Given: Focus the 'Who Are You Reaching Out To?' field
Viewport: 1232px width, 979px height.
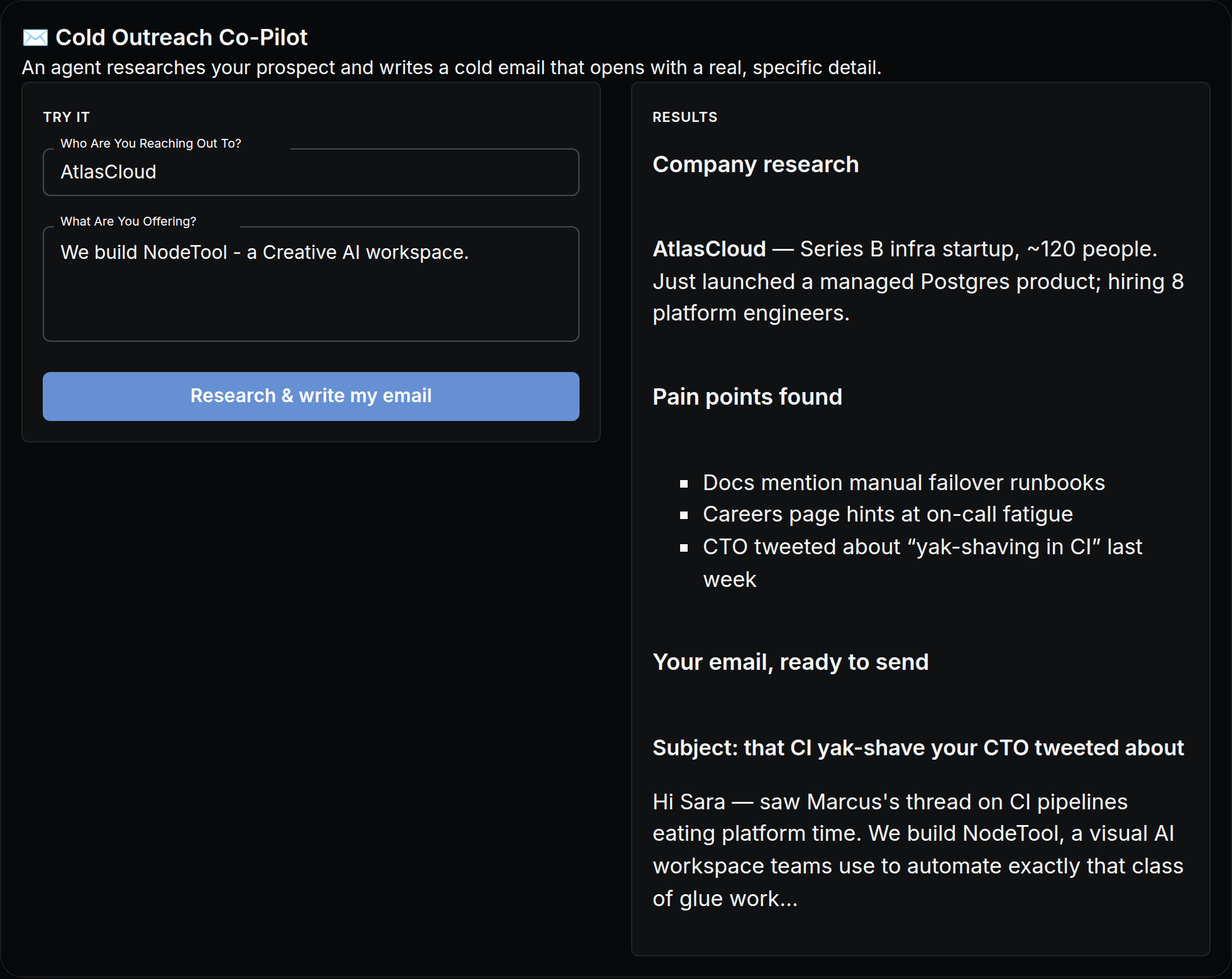Looking at the screenshot, I should coord(311,172).
